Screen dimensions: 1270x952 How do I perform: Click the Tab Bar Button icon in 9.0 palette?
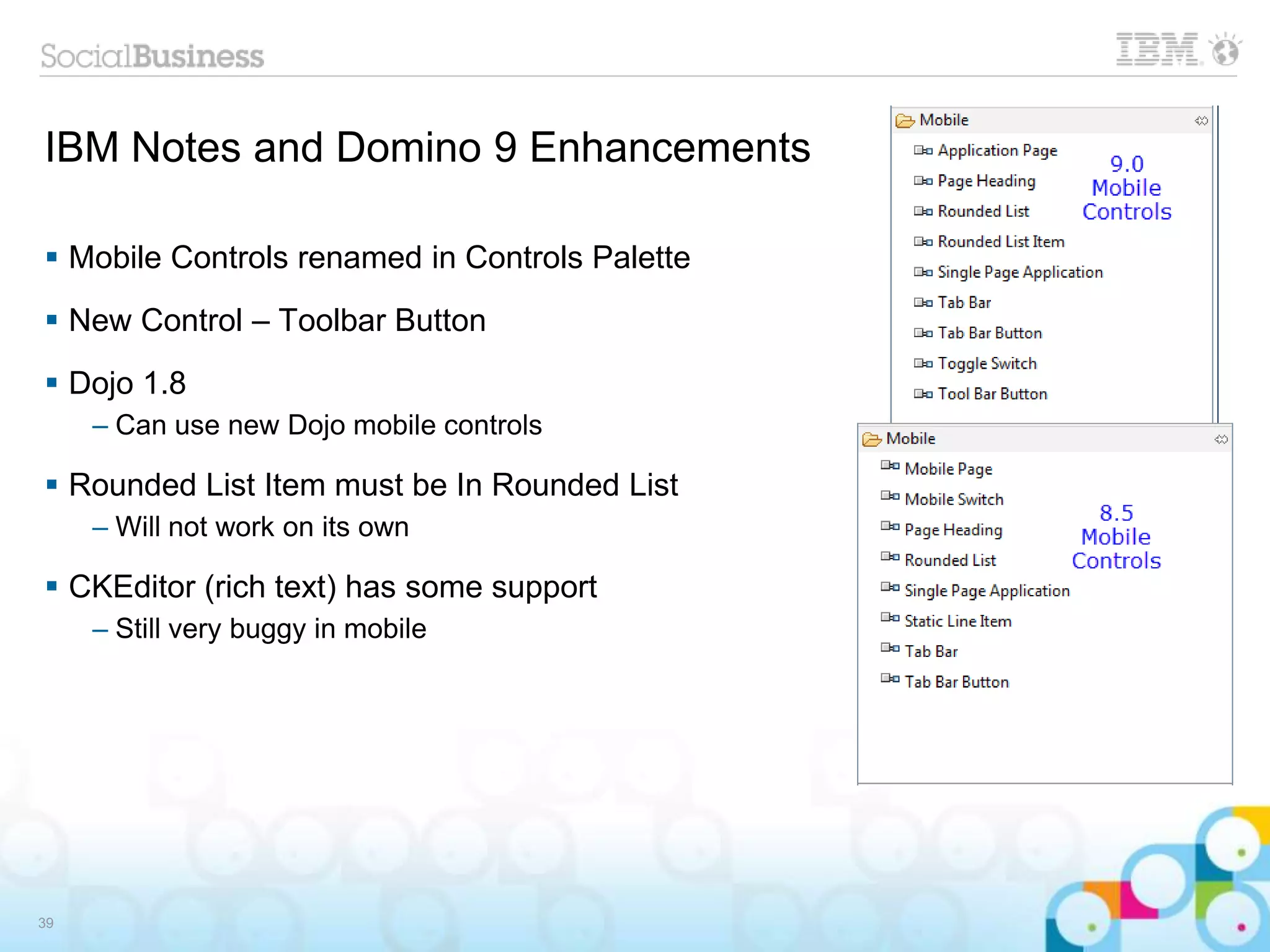(x=923, y=332)
